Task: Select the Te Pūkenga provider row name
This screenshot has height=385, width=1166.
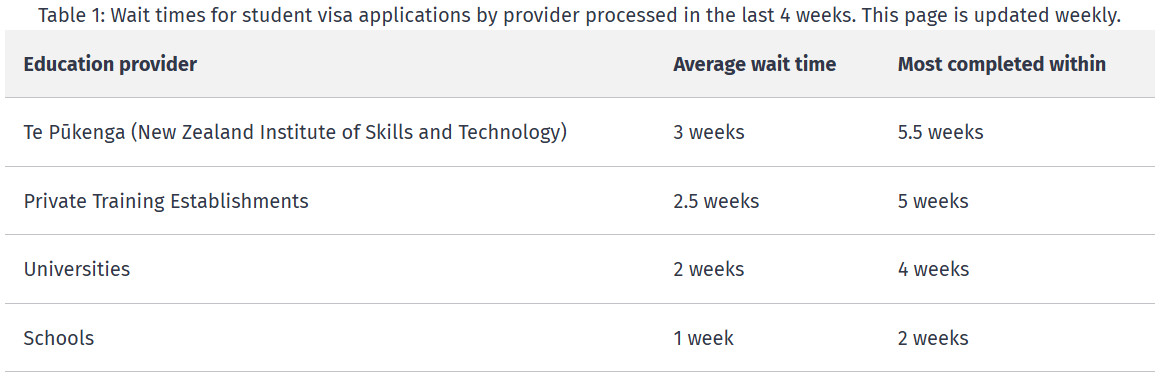Action: click(x=295, y=132)
